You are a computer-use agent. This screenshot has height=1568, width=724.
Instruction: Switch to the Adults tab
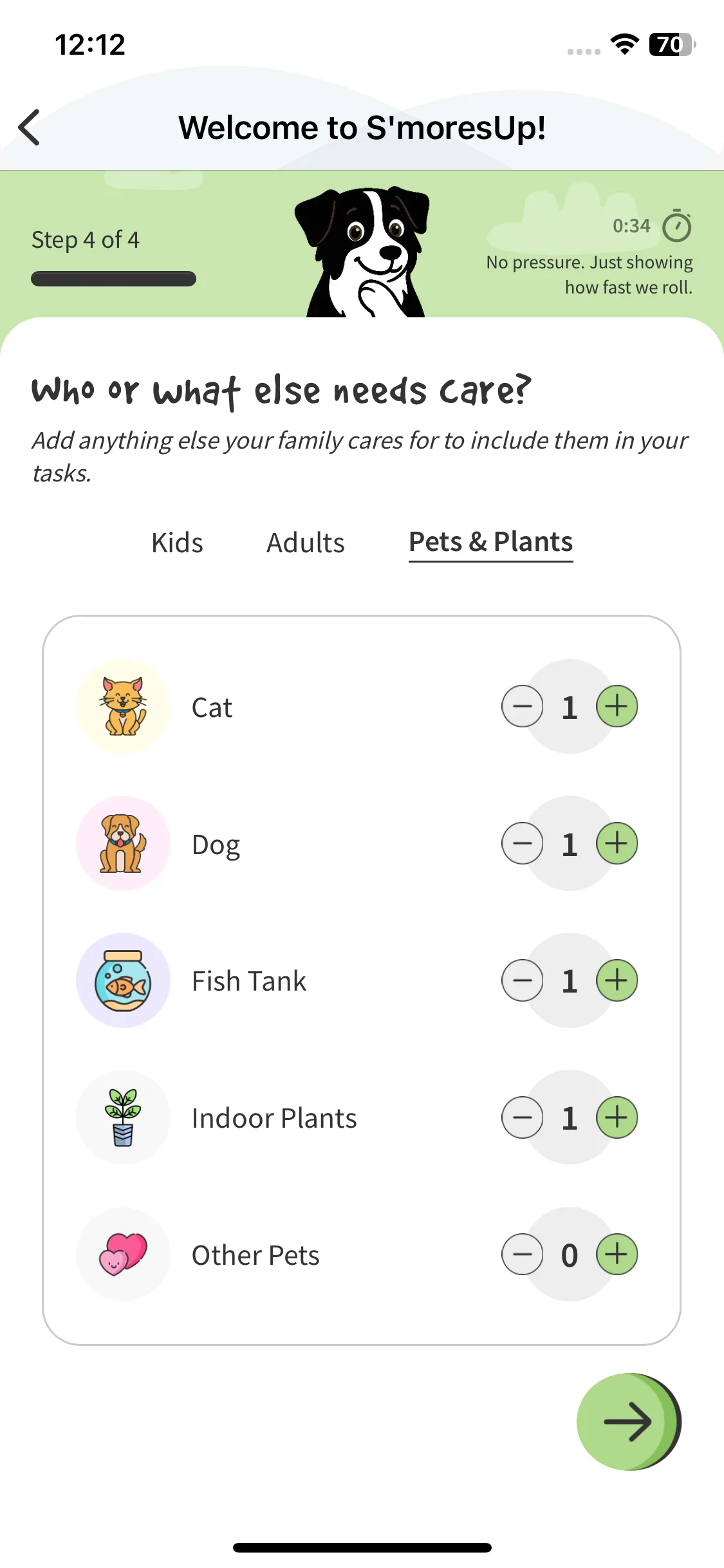coord(306,543)
